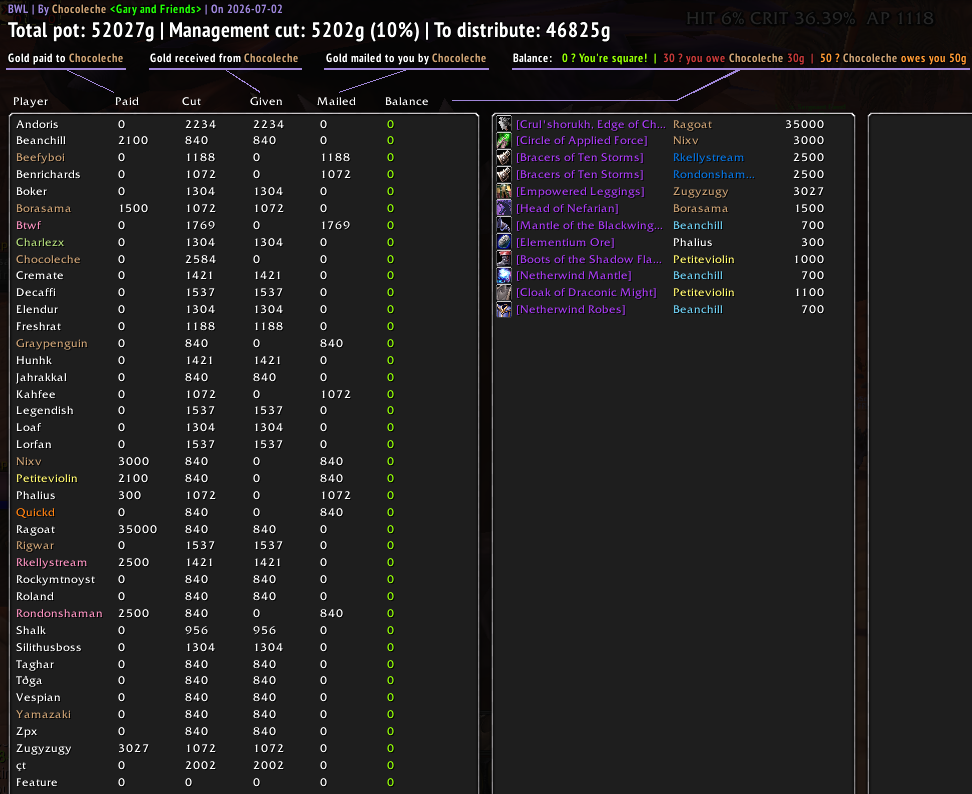Click the Elementium Ore item icon

504,242
